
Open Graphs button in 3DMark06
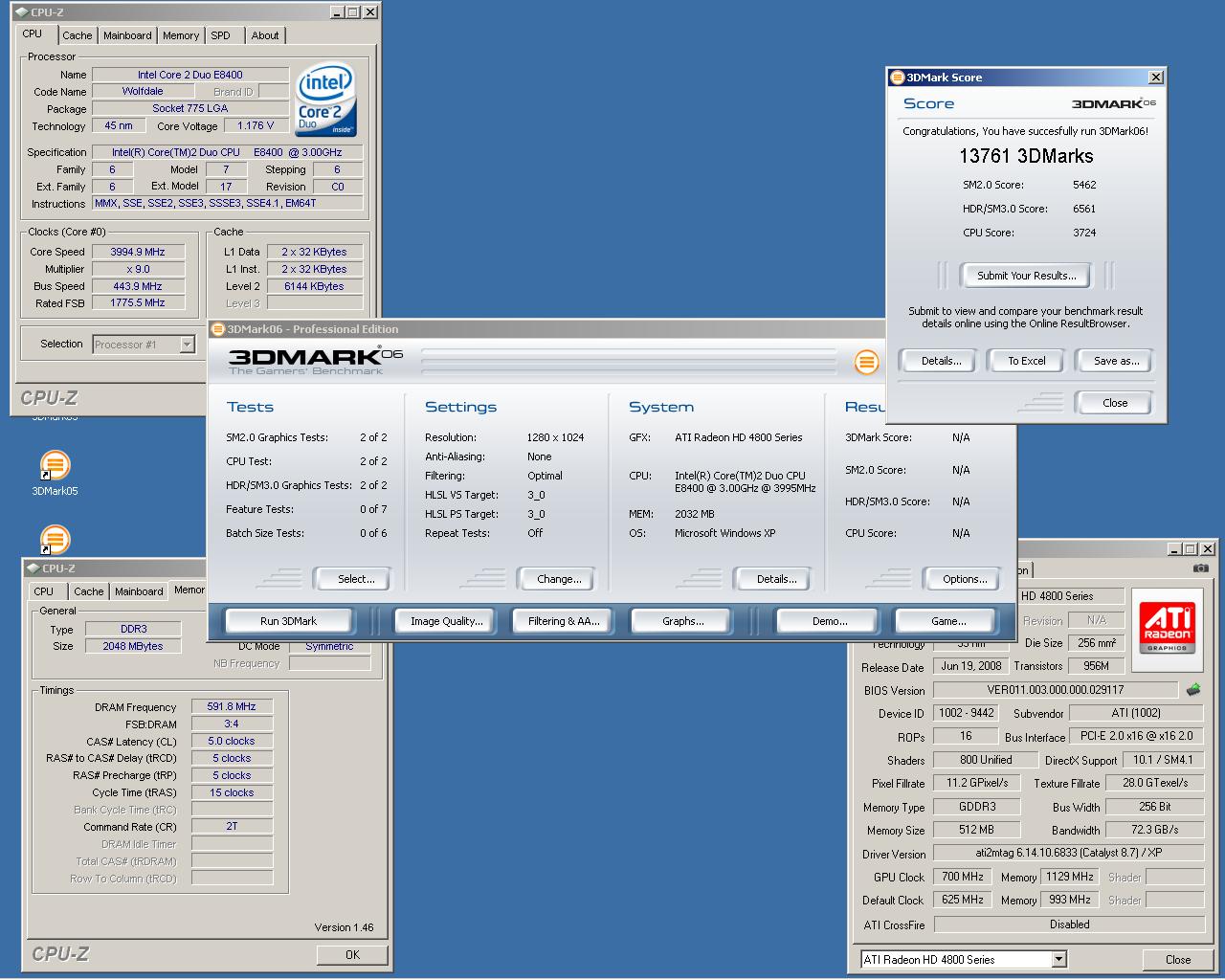(x=683, y=621)
